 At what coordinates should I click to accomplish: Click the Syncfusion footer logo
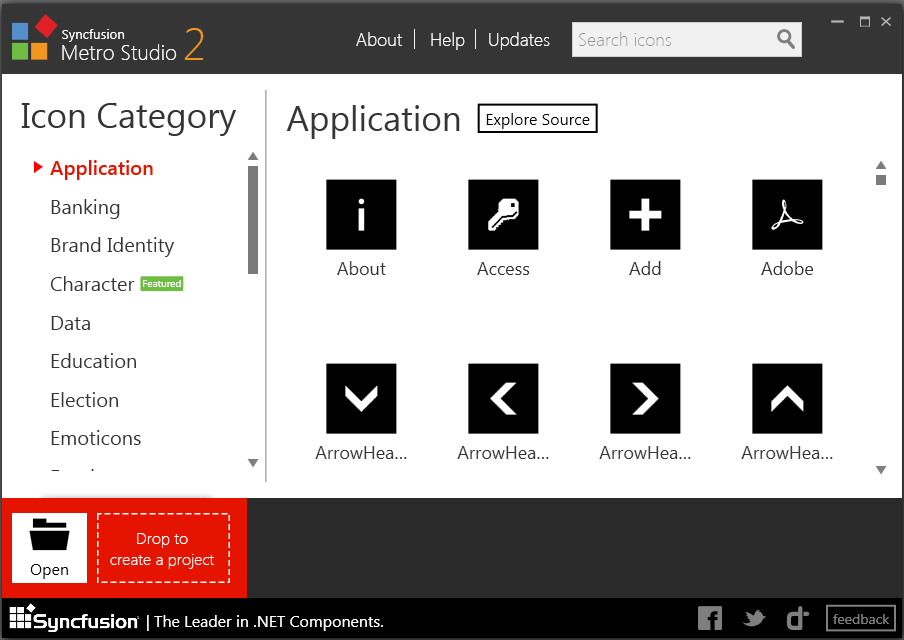[x=74, y=619]
